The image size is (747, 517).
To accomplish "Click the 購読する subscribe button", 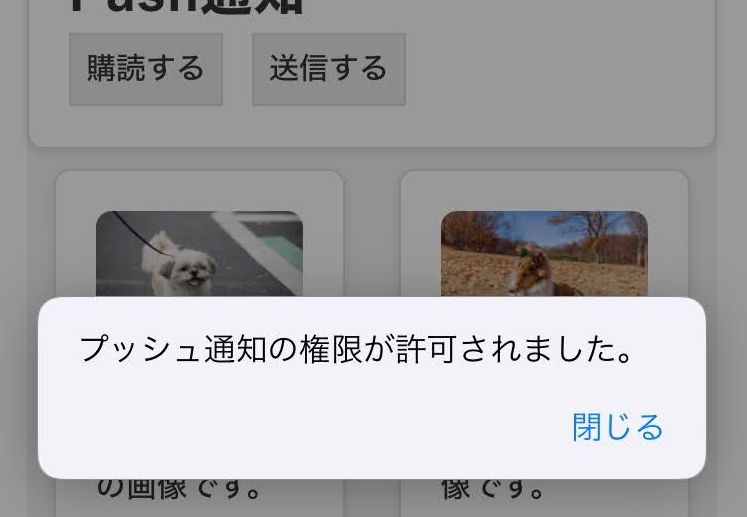I will click(x=146, y=69).
